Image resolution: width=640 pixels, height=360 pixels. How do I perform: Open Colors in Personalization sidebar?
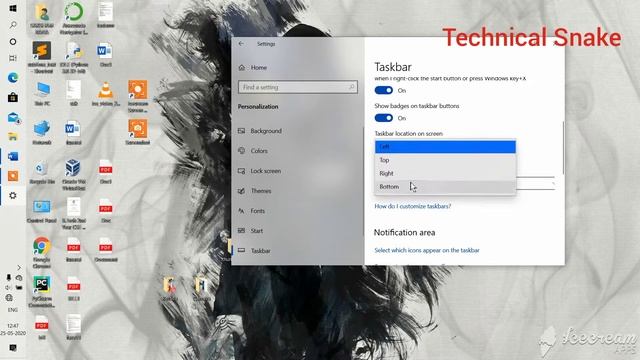(x=253, y=151)
